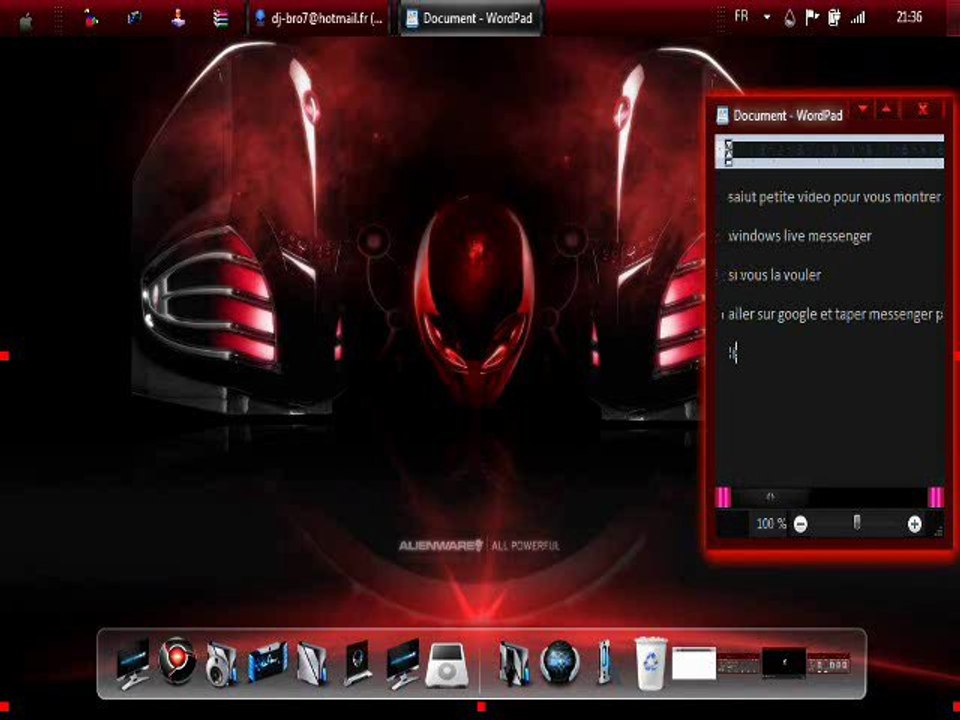Click the line 'windows live messenger'
Screen dimensions: 960x720
pyautogui.click(x=800, y=236)
